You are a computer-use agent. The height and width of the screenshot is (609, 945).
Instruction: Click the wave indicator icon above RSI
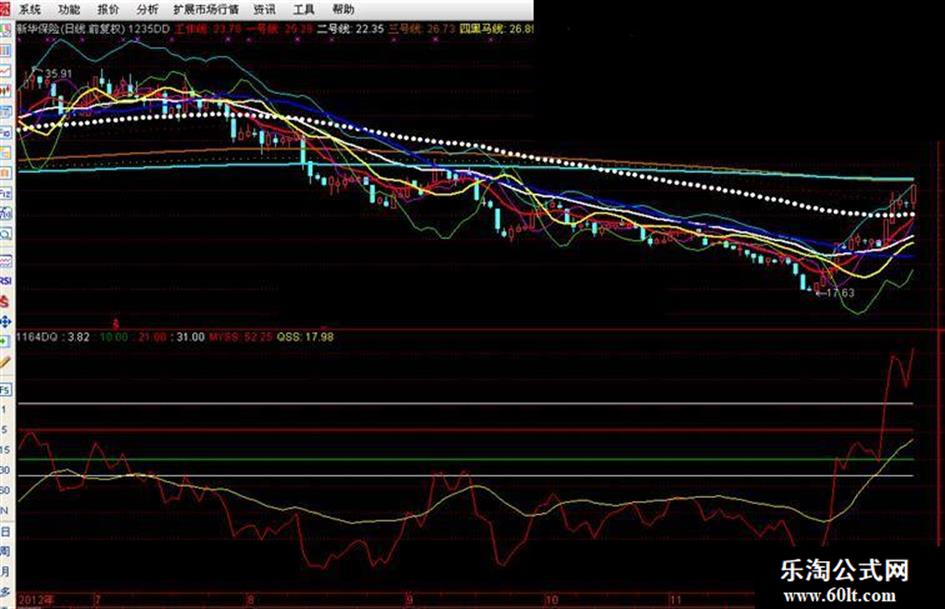pyautogui.click(x=5, y=261)
